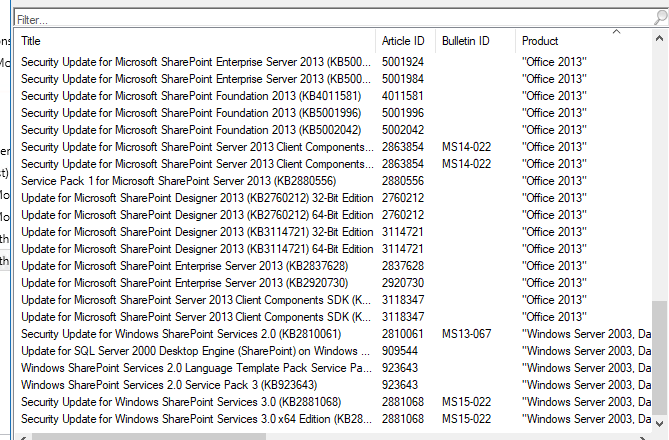
Task: Focus the Filter text field
Action: click(334, 19)
